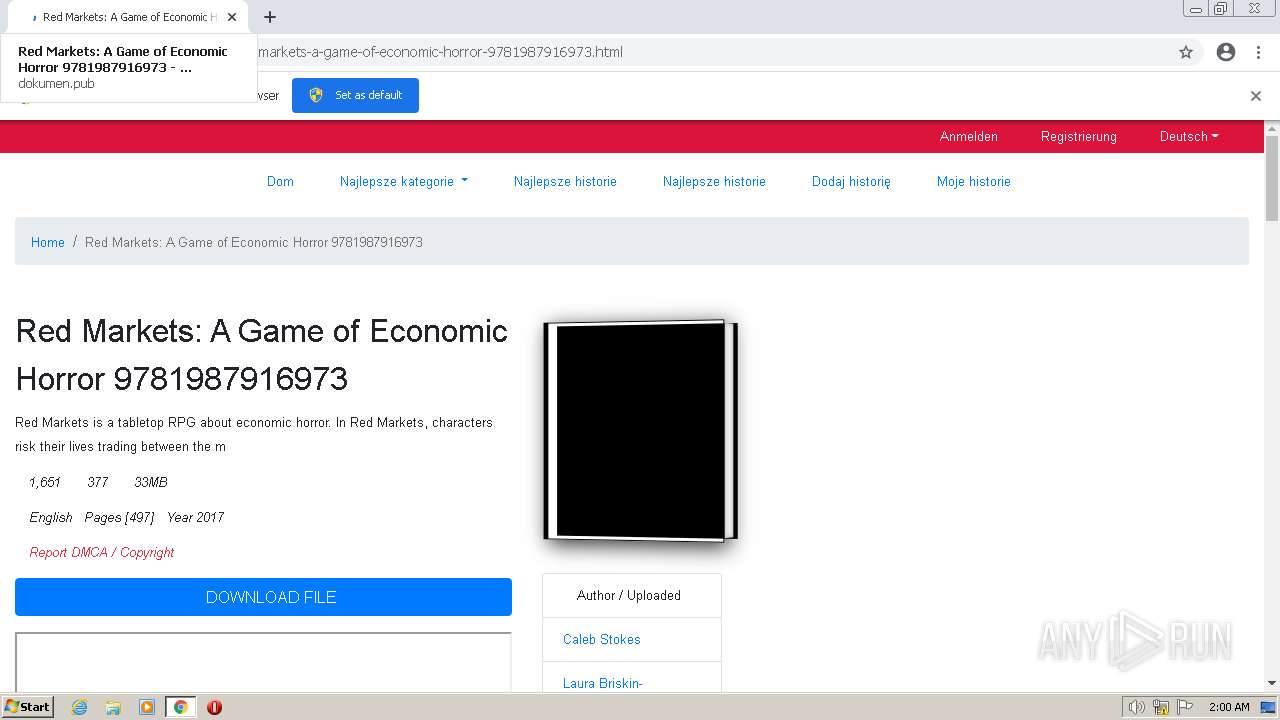Click the Set as default button

tap(355, 95)
